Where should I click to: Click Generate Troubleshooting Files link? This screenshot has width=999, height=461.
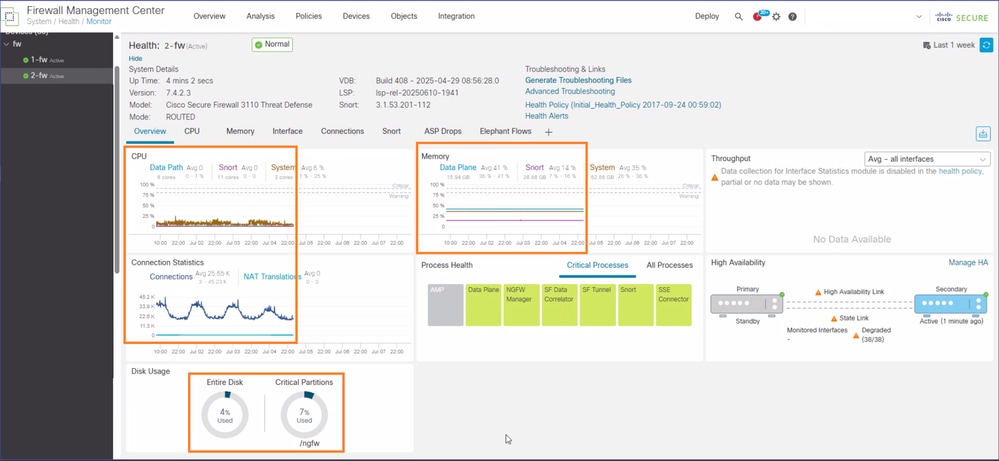pos(579,80)
